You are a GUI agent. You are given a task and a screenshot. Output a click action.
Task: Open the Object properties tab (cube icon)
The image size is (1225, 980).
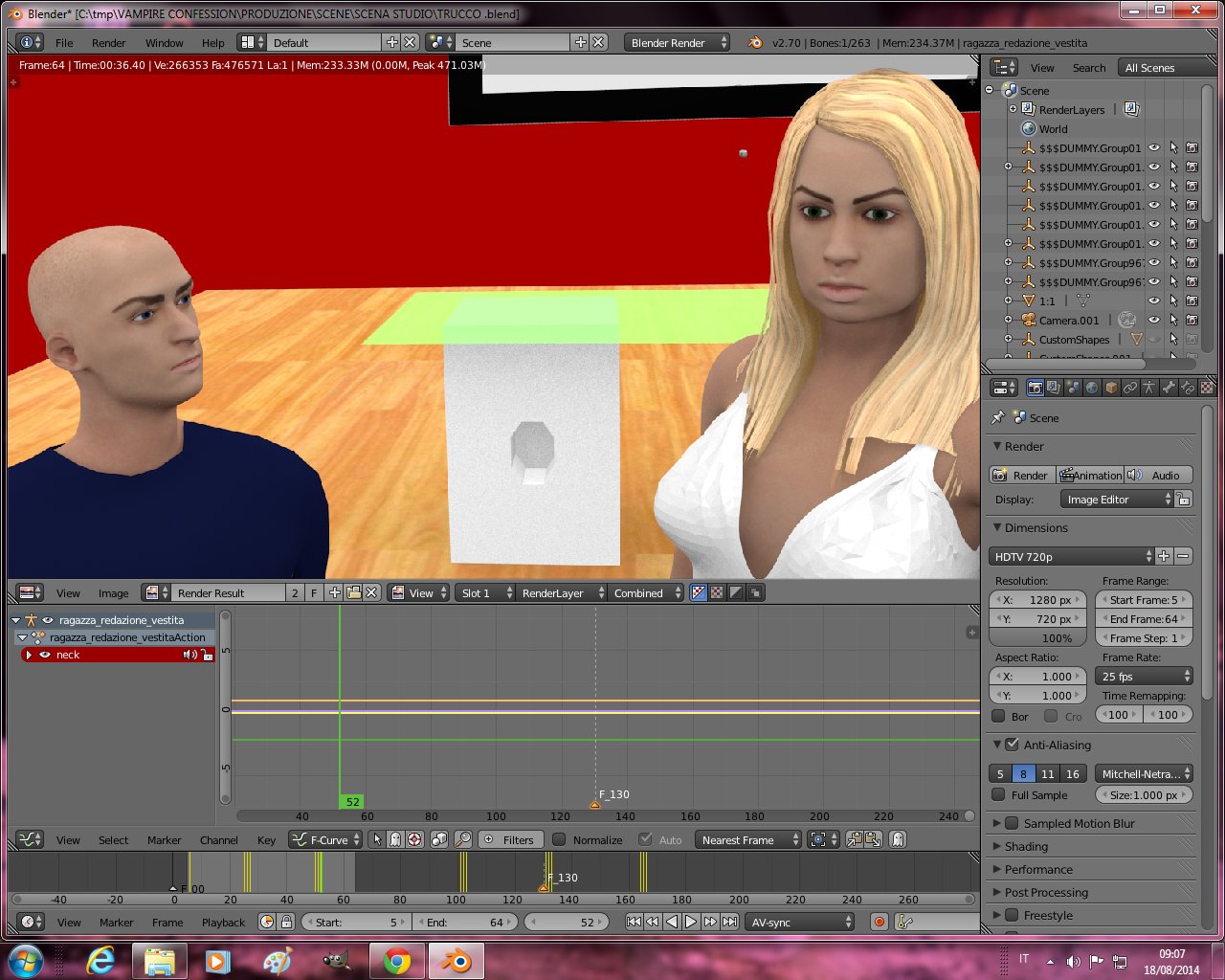[x=1111, y=388]
